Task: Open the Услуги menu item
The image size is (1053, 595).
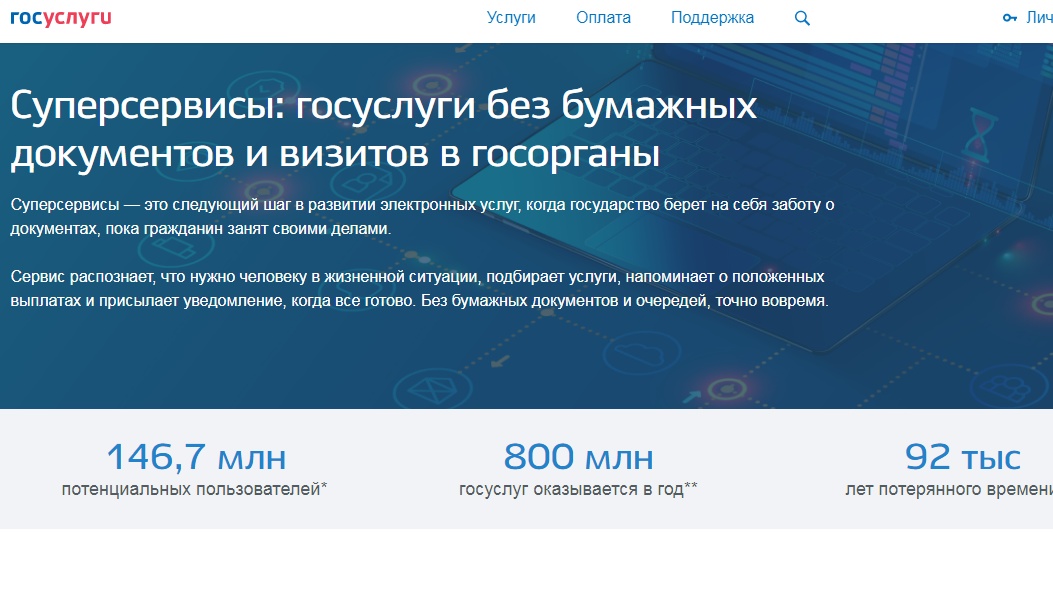Action: click(x=511, y=18)
